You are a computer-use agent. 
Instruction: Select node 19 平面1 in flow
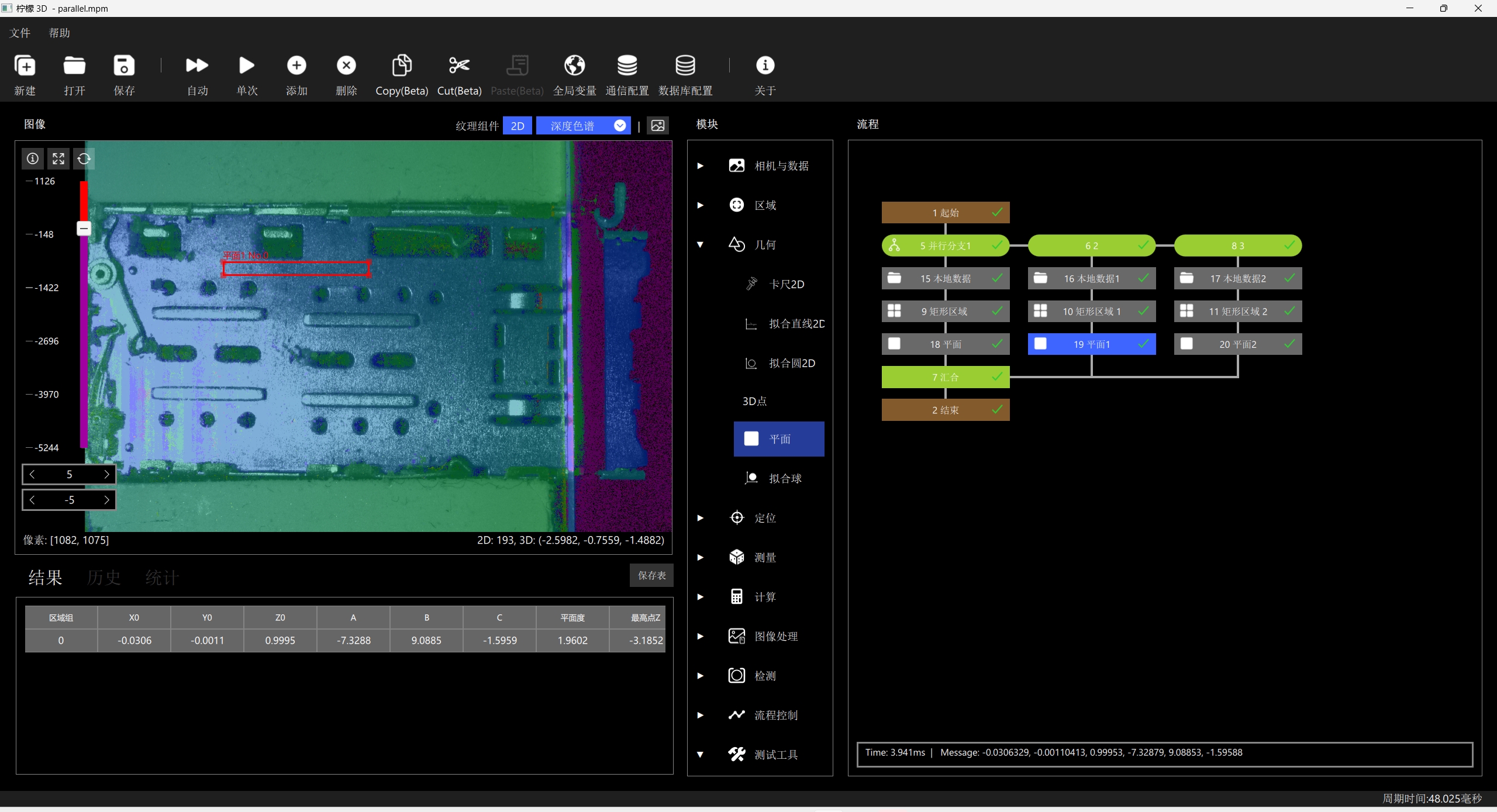[1092, 344]
